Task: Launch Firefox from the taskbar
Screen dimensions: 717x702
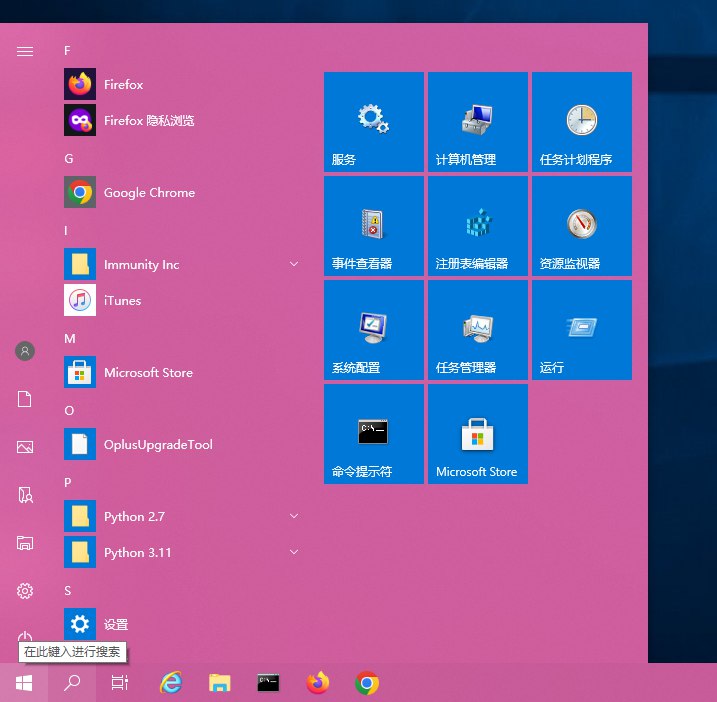Action: click(317, 683)
